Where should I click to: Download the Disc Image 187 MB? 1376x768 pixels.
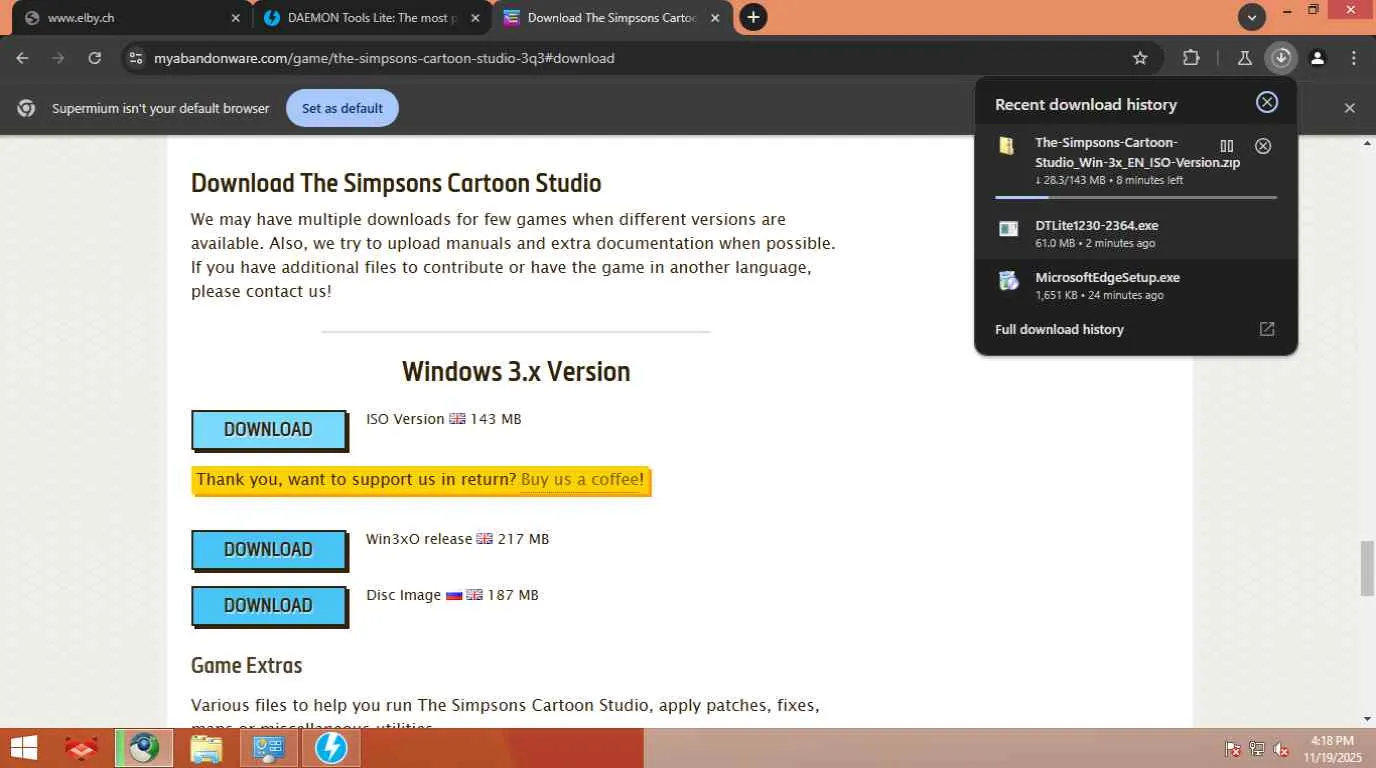(269, 606)
